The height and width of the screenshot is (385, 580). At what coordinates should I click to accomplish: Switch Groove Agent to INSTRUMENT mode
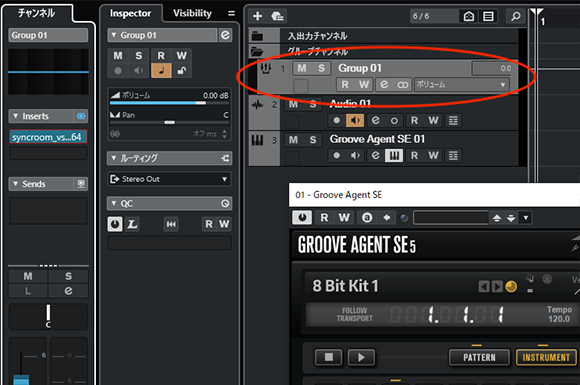pyautogui.click(x=546, y=358)
